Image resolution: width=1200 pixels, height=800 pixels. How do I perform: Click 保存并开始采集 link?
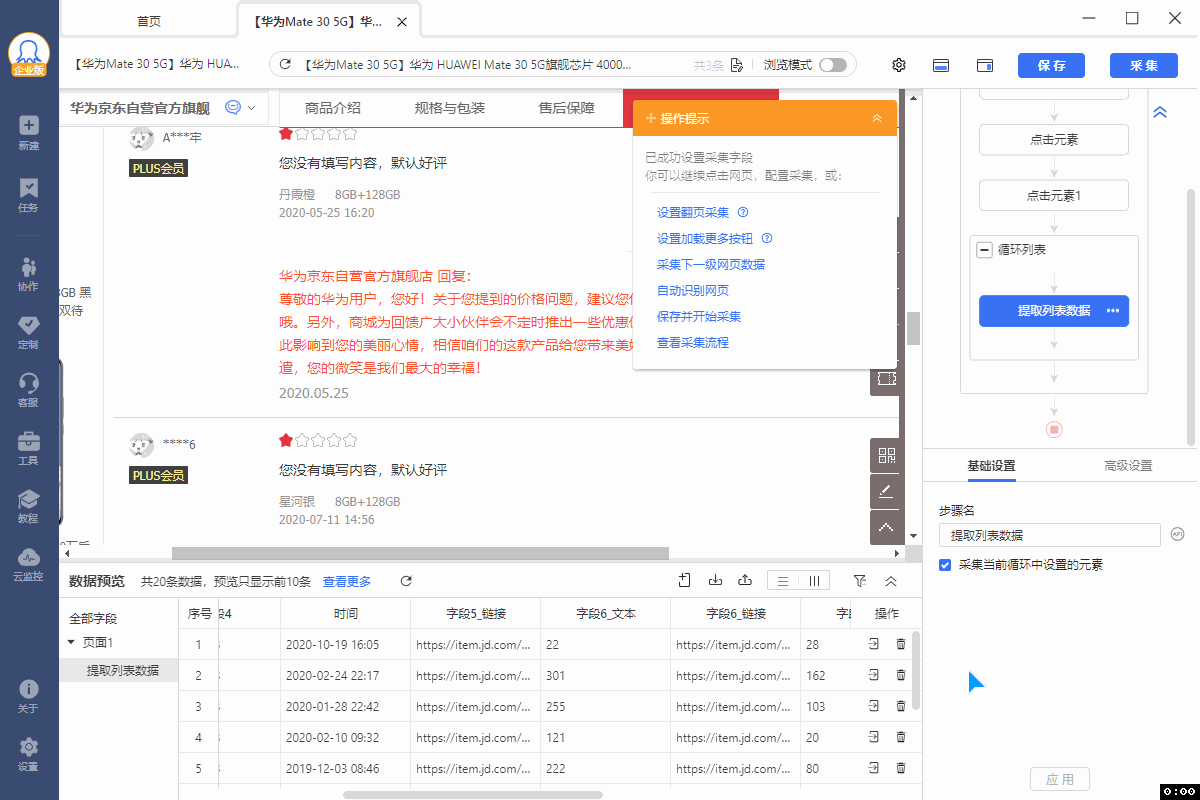pyautogui.click(x=699, y=317)
